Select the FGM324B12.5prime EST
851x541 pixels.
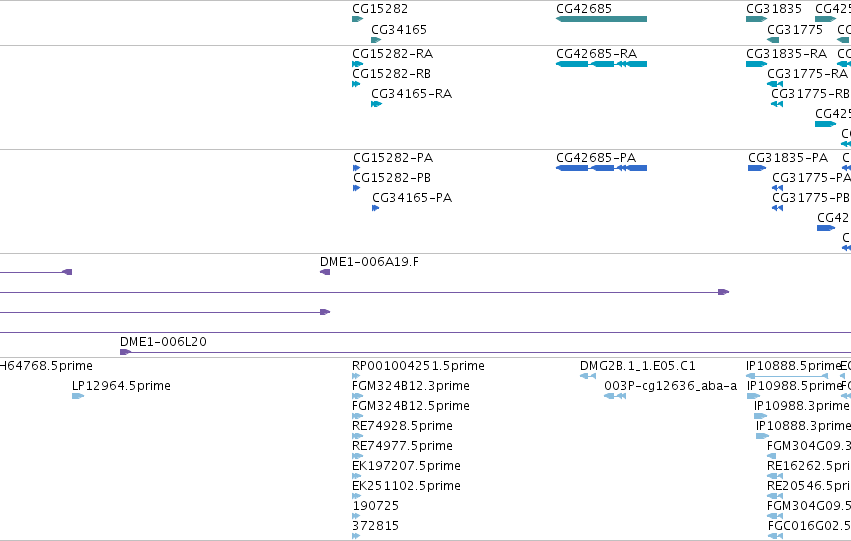point(357,416)
